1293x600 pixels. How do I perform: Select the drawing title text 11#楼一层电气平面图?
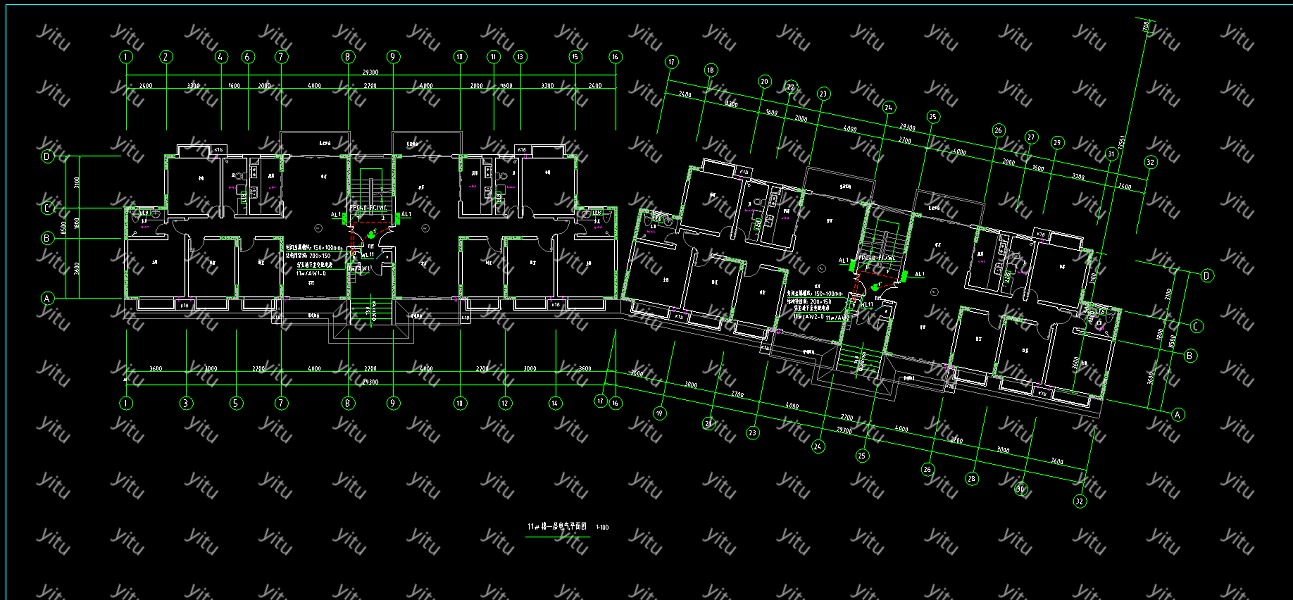(x=558, y=527)
